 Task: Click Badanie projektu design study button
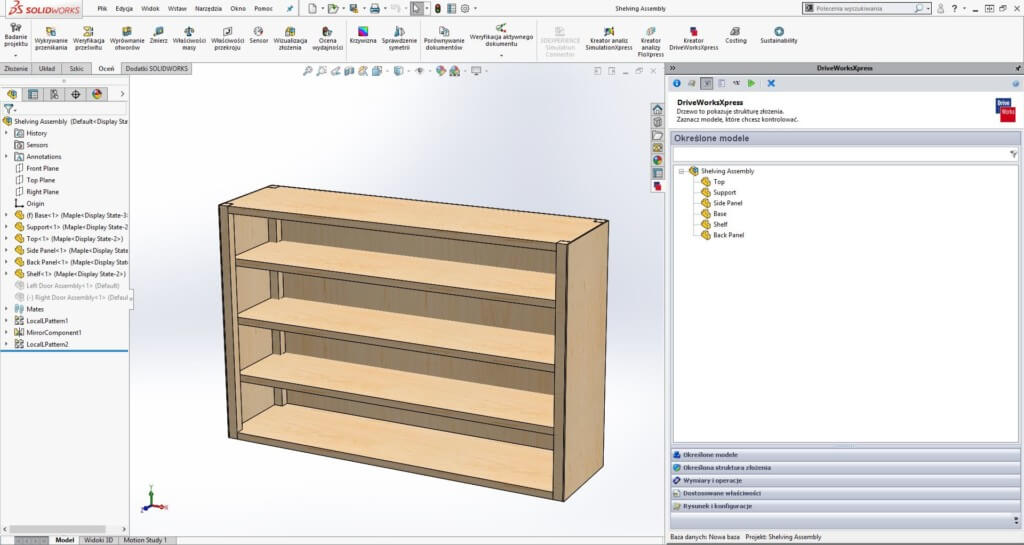pyautogui.click(x=16, y=36)
